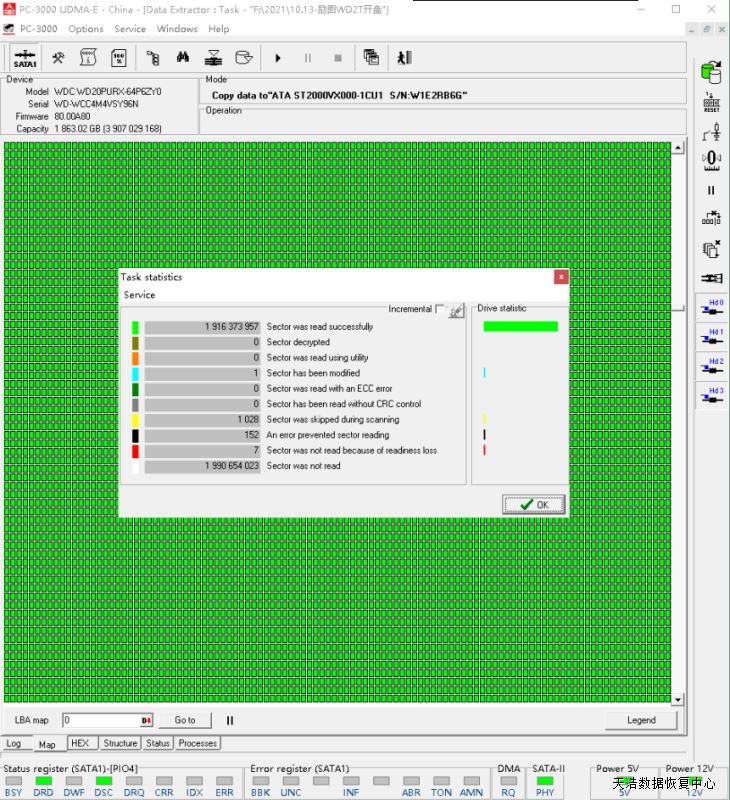Viewport: 730px width, 800px height.
Task: Open the binoculars search tool
Action: 183,58
